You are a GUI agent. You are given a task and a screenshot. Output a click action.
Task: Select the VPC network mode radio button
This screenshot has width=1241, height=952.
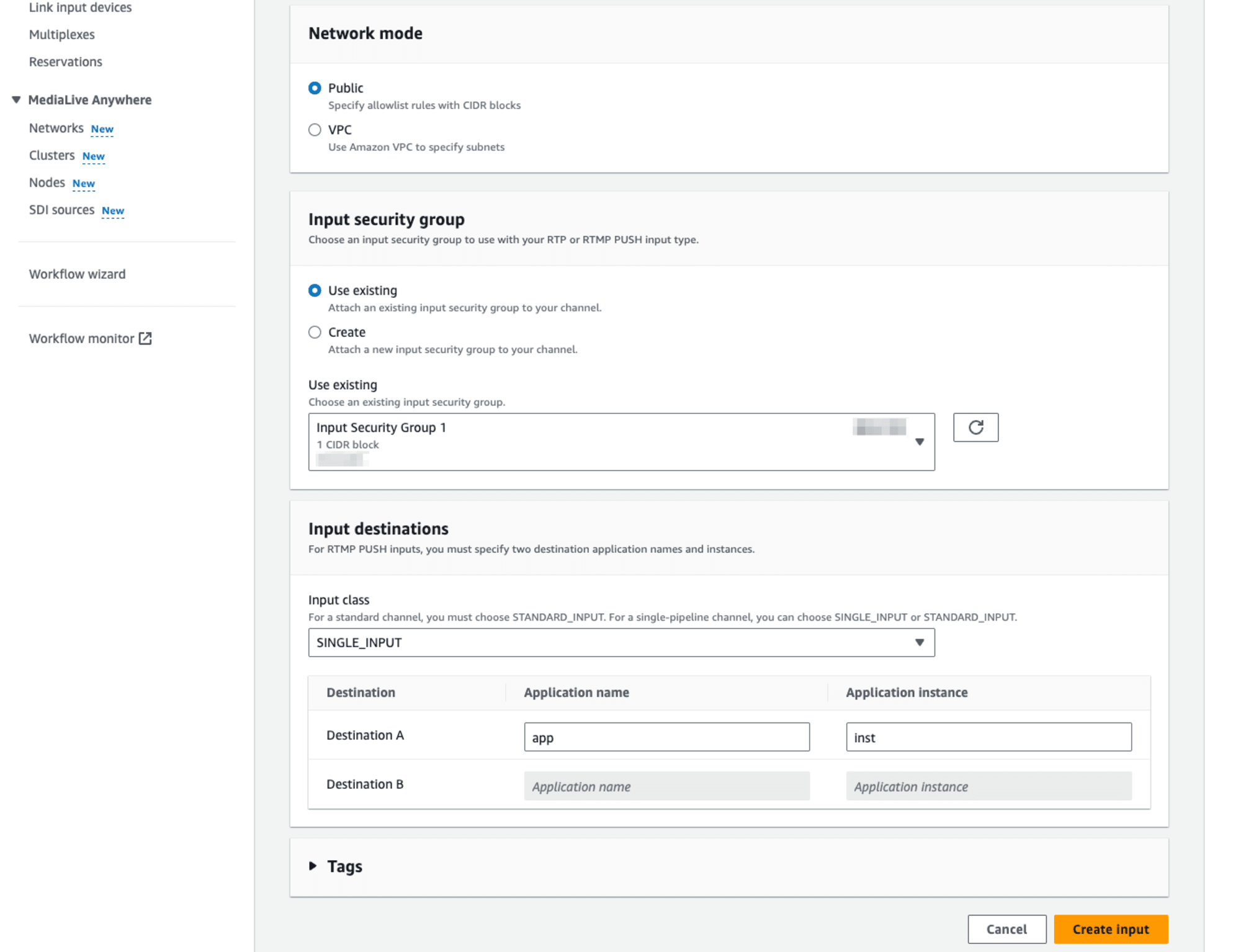pyautogui.click(x=315, y=129)
